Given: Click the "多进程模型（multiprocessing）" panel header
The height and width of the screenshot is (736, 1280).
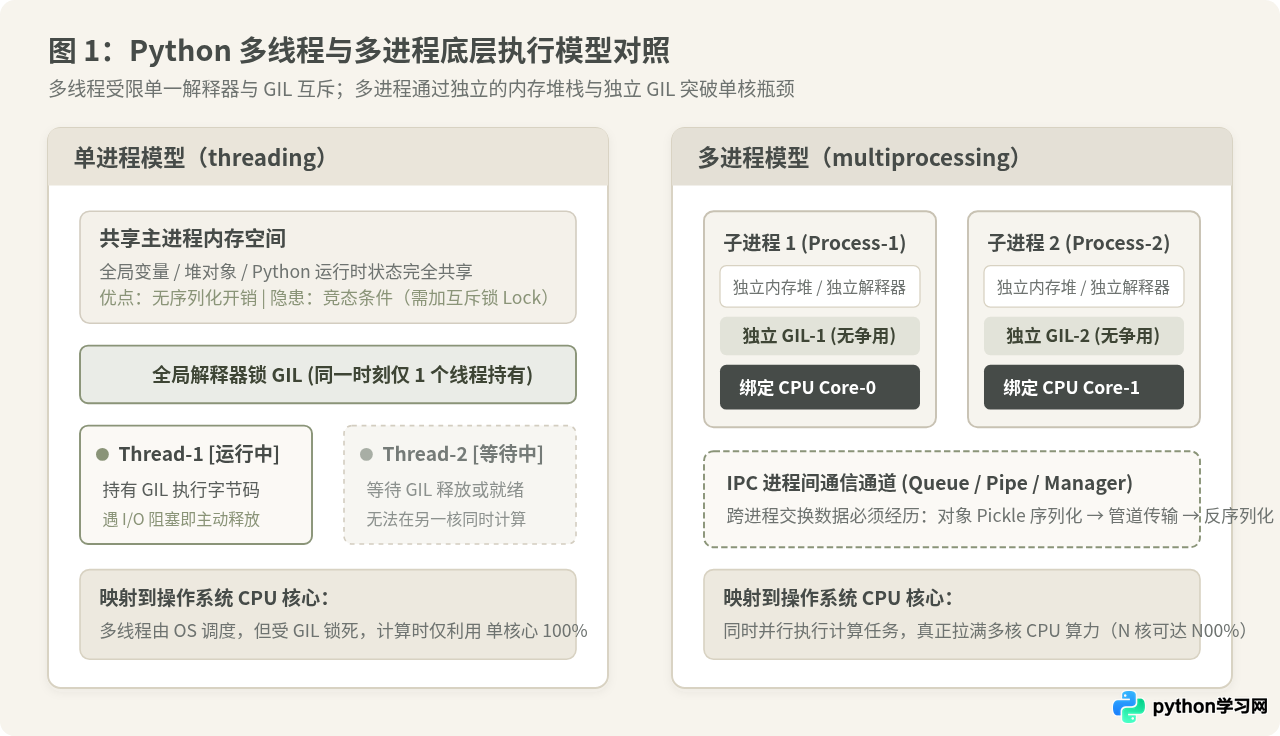Looking at the screenshot, I should click(x=952, y=157).
